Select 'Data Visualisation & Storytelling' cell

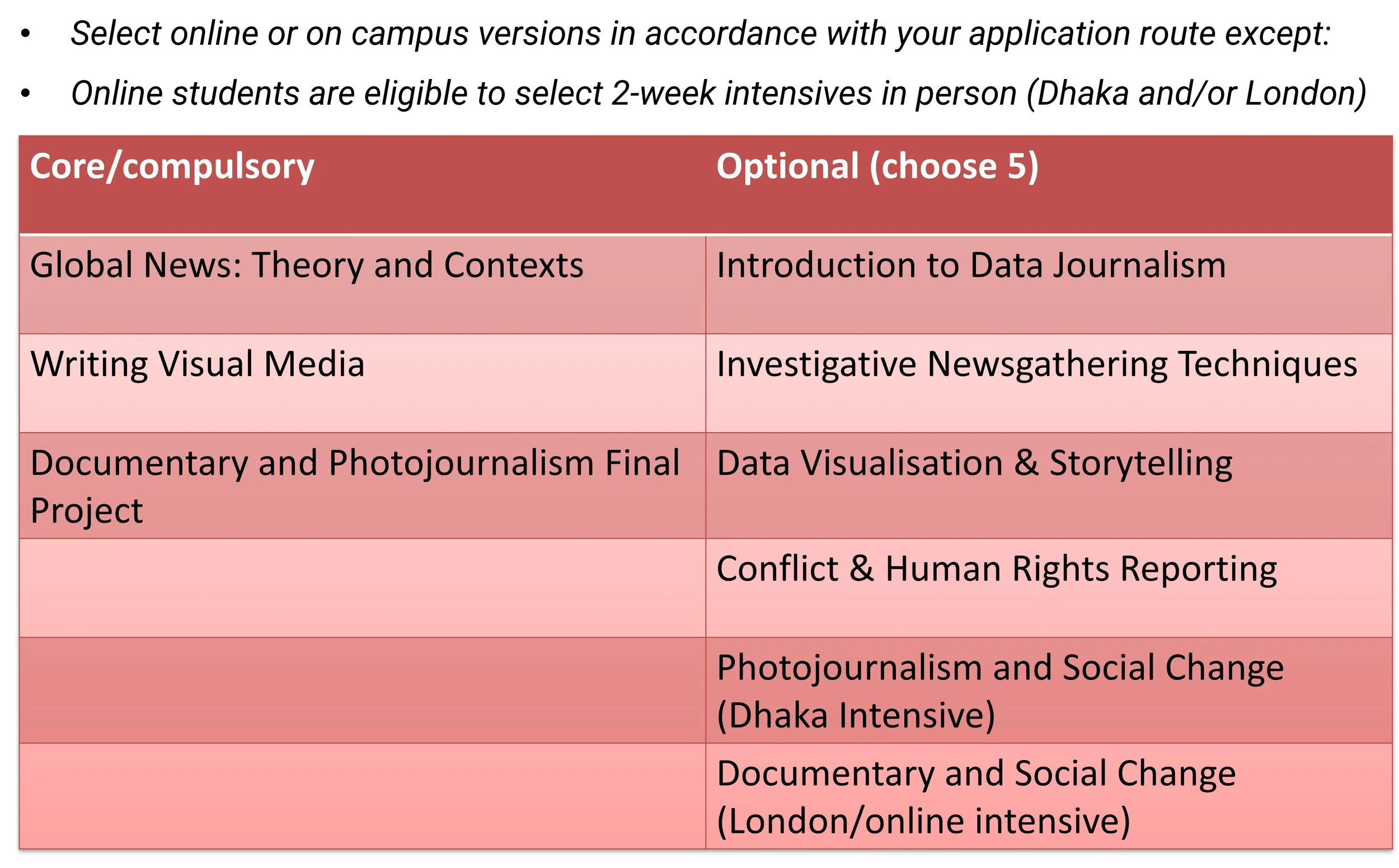pyautogui.click(x=974, y=463)
